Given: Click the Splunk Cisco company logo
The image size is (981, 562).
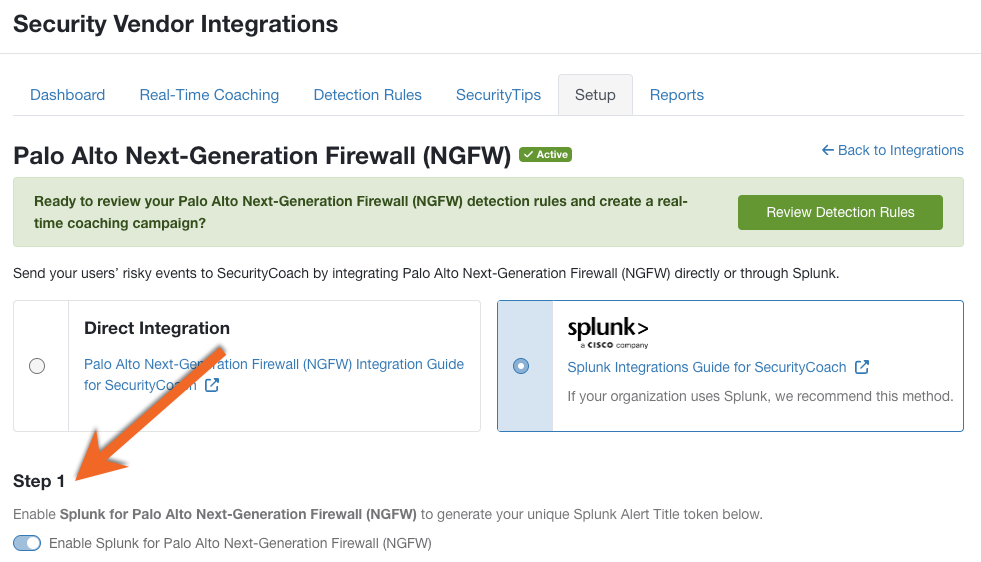Looking at the screenshot, I should pyautogui.click(x=607, y=332).
